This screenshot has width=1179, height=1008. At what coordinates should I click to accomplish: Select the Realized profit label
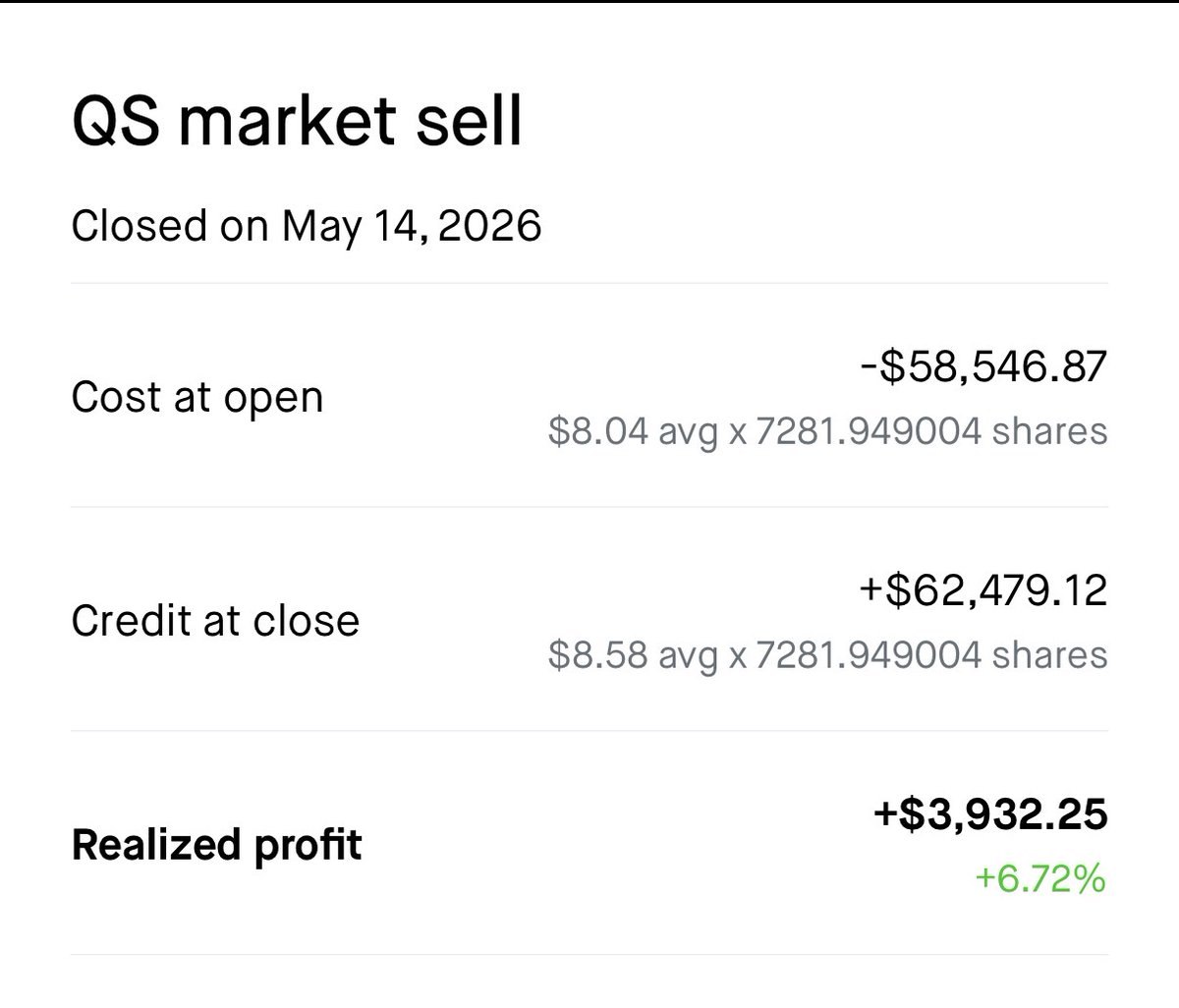tap(217, 845)
